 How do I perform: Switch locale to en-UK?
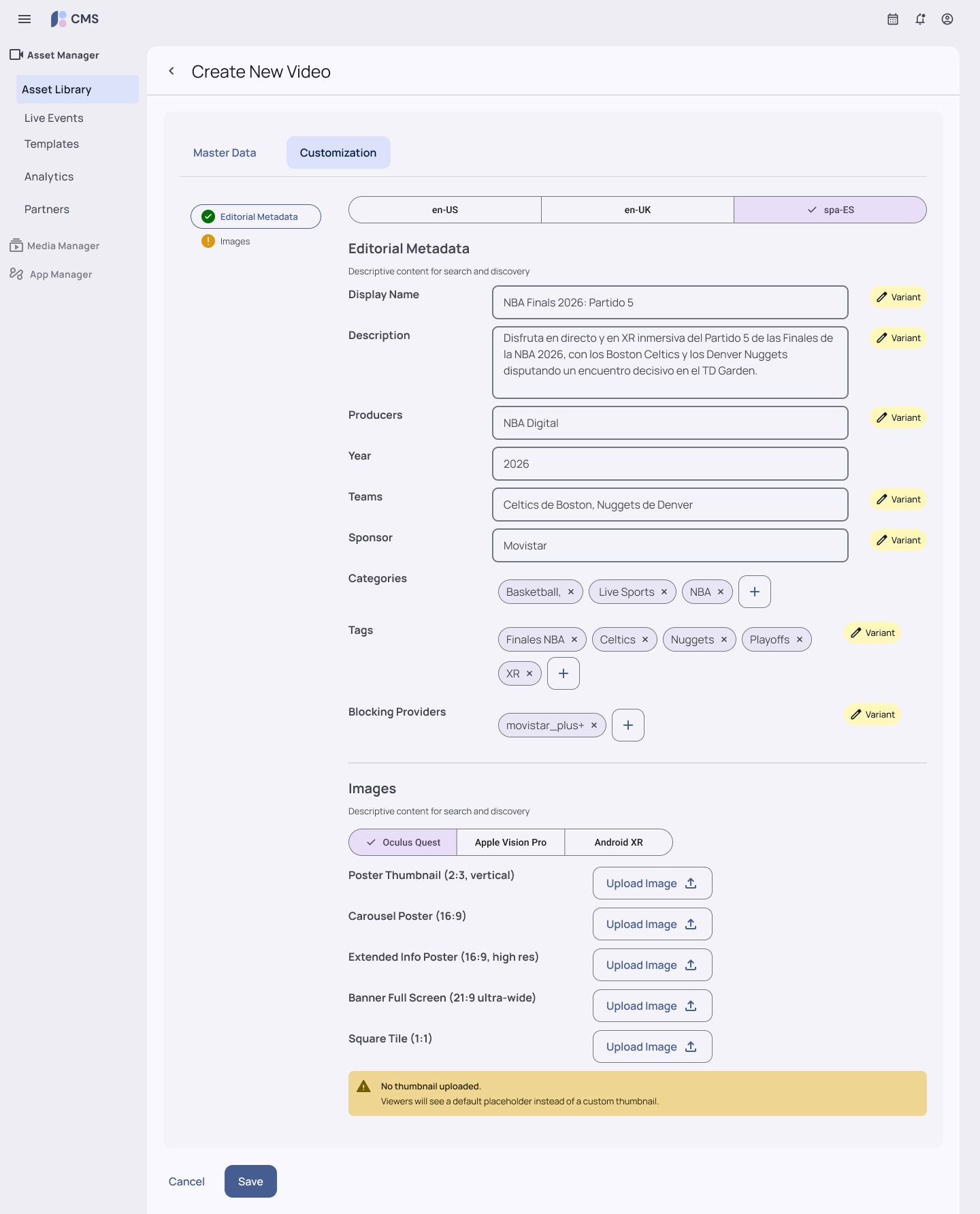coord(638,210)
